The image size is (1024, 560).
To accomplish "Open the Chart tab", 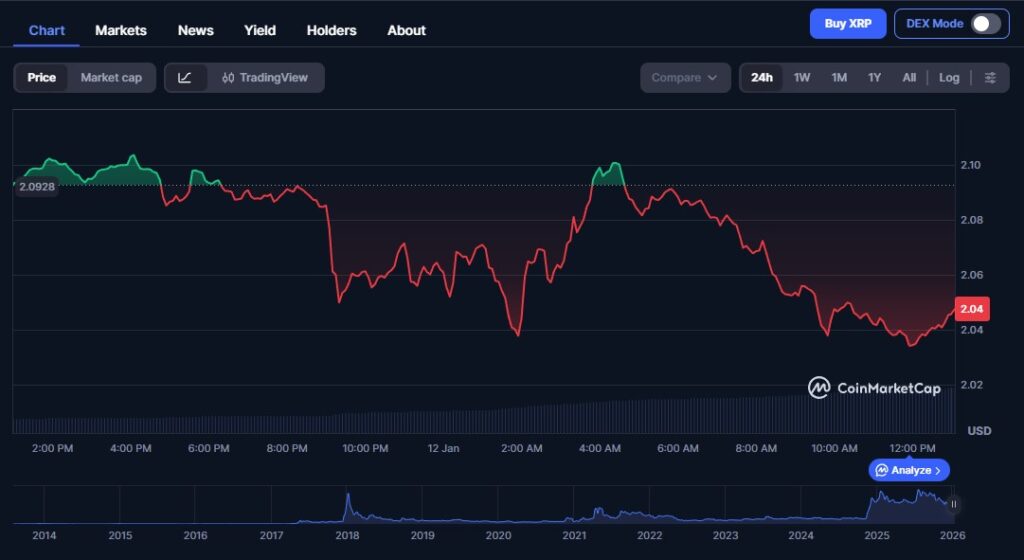I will pyautogui.click(x=46, y=30).
